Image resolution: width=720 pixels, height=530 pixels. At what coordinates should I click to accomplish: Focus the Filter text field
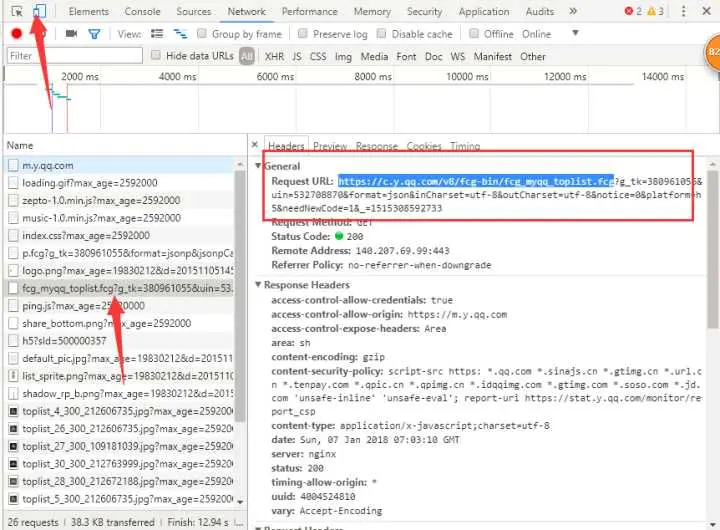[75, 56]
